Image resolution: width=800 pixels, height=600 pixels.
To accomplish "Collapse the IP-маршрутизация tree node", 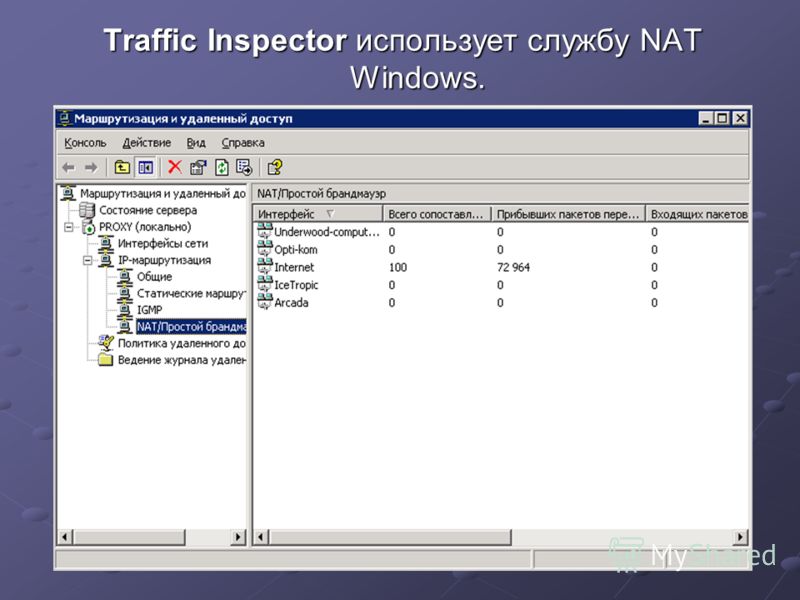I will (x=88, y=260).
